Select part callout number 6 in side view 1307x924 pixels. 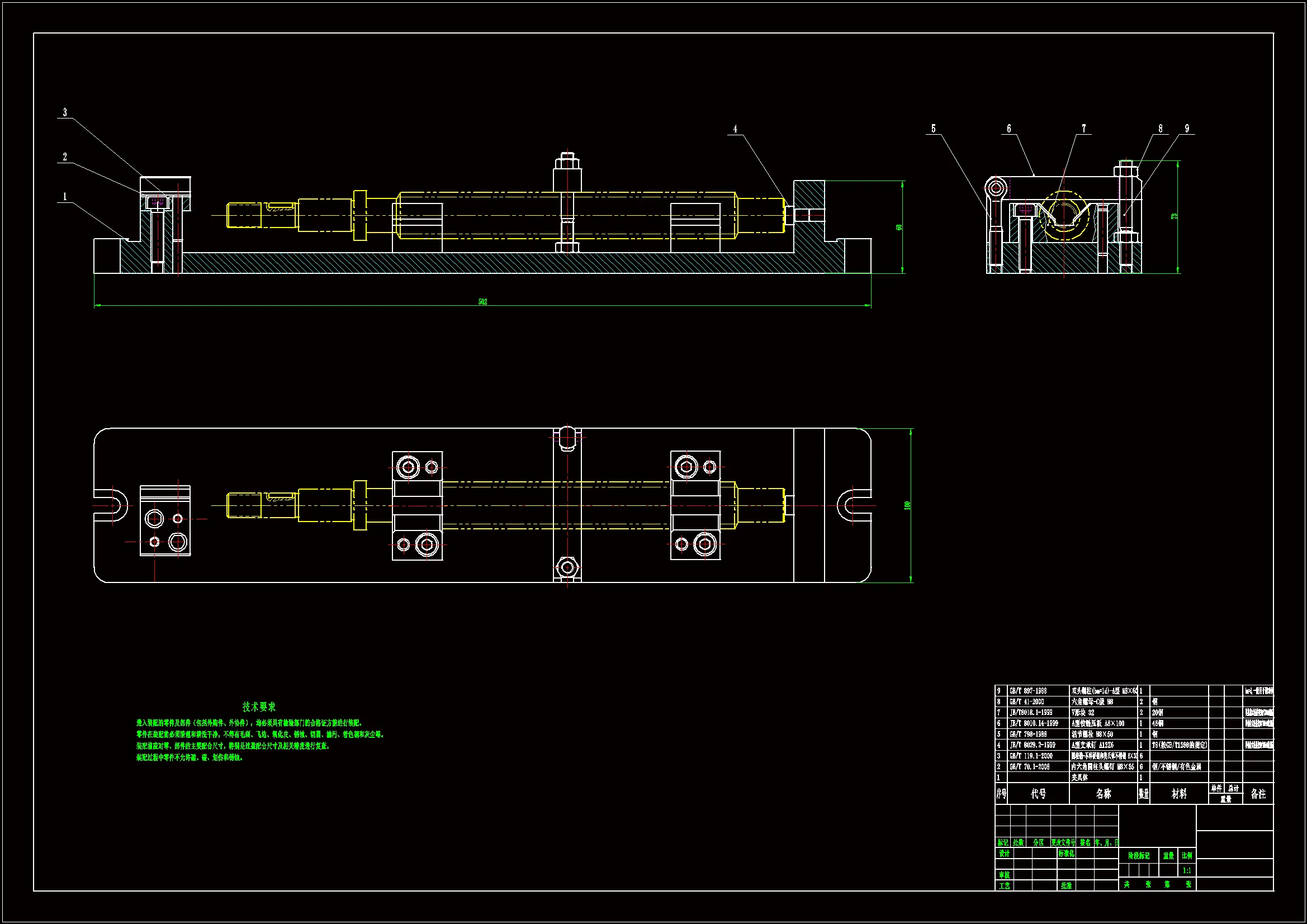point(1008,129)
